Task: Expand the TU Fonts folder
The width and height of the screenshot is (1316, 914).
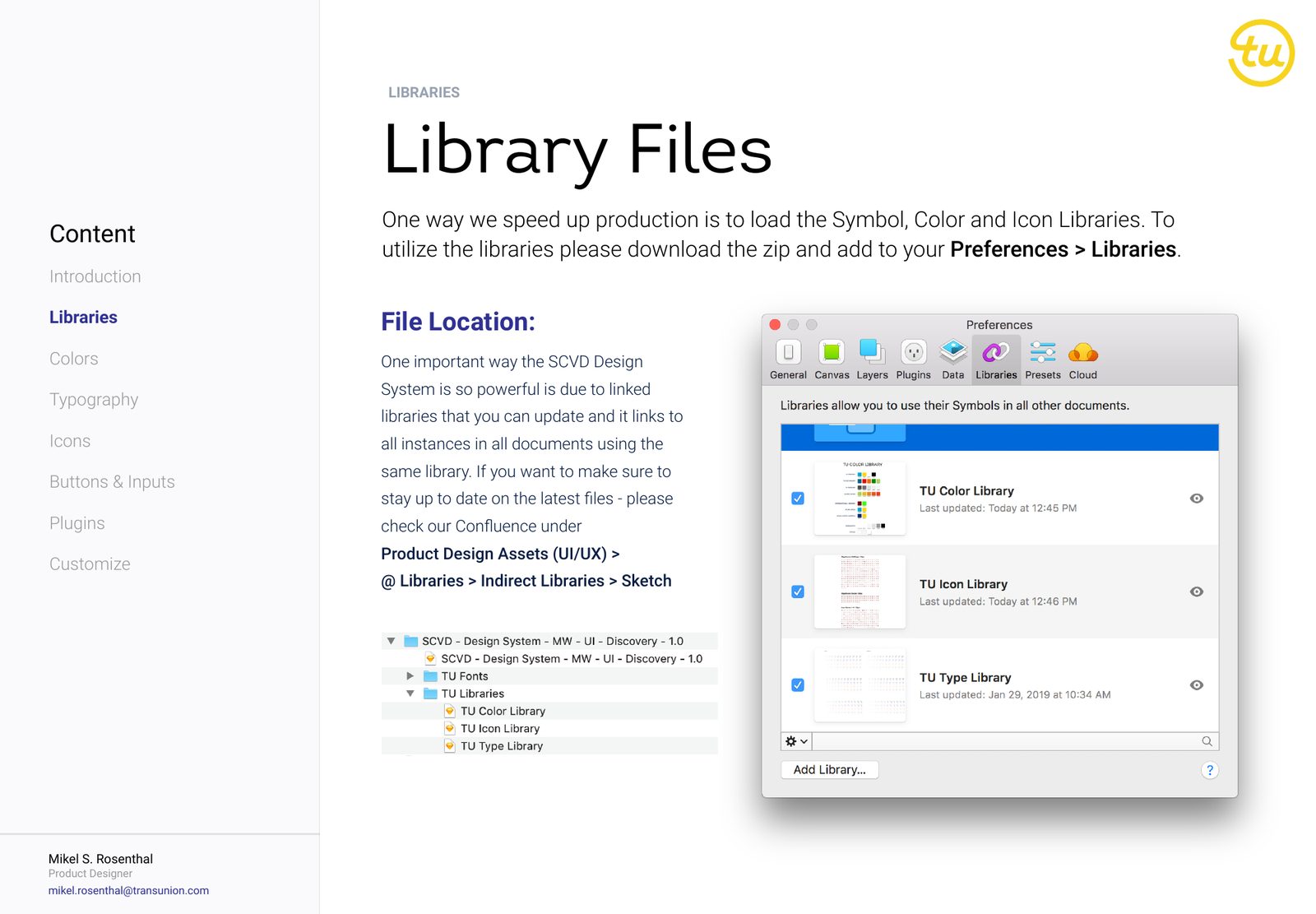Action: [x=410, y=676]
